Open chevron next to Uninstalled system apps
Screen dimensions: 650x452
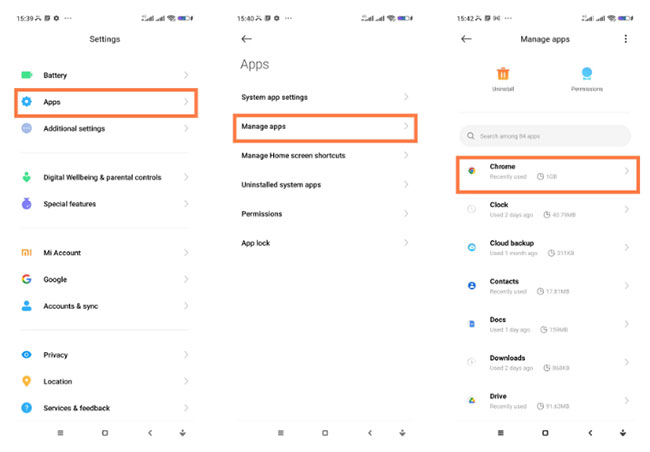pyautogui.click(x=406, y=184)
